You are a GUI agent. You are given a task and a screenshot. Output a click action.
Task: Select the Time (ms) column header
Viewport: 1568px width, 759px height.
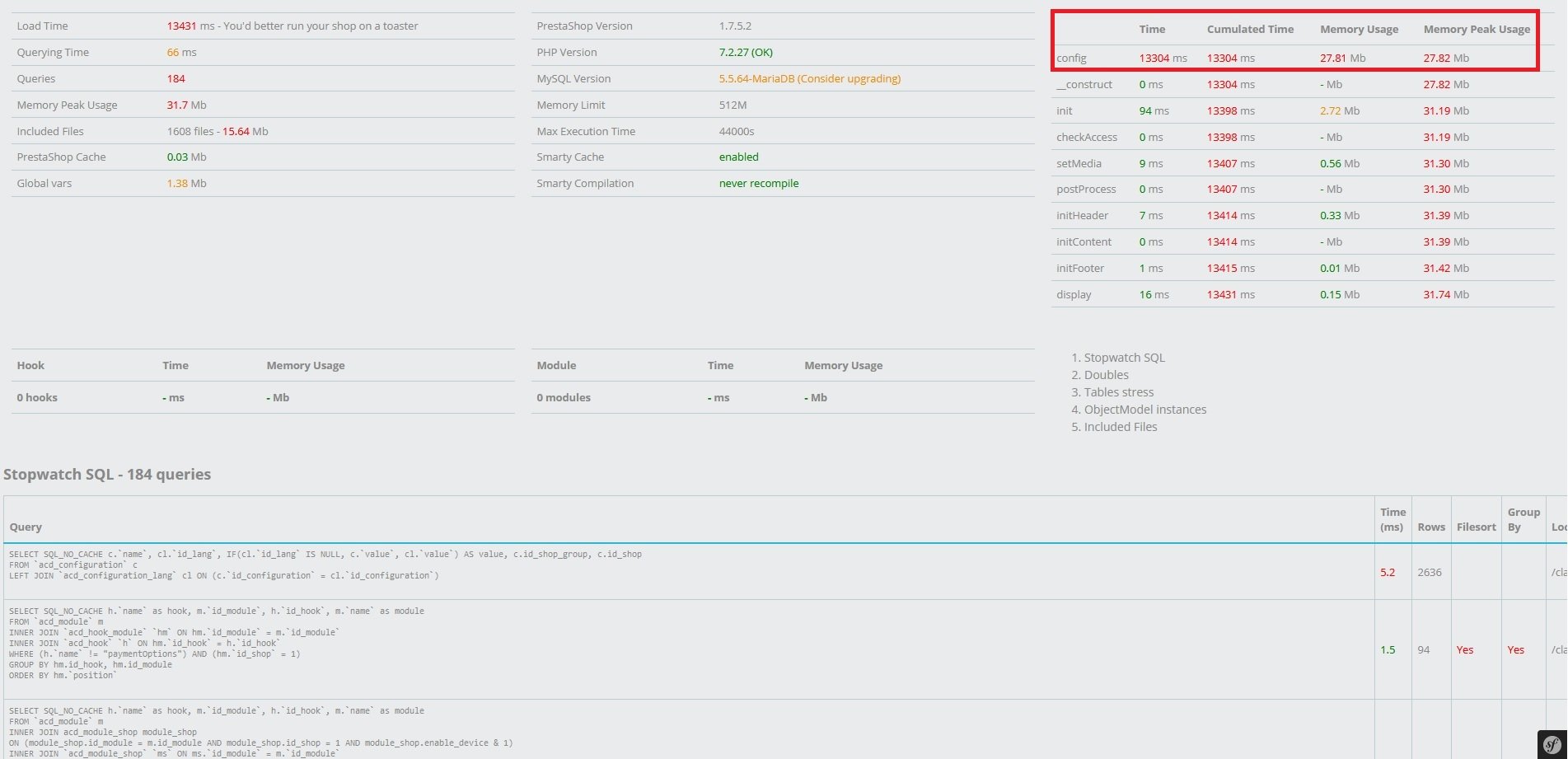1392,519
